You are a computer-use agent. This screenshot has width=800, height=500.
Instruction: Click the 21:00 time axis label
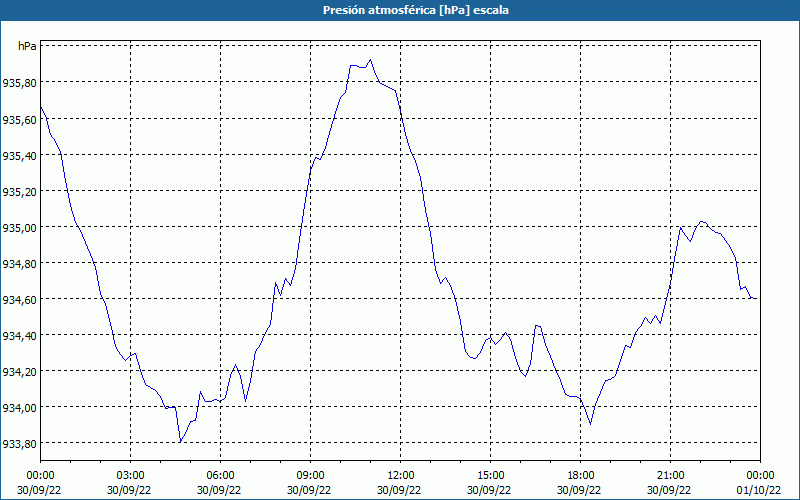tap(670, 476)
